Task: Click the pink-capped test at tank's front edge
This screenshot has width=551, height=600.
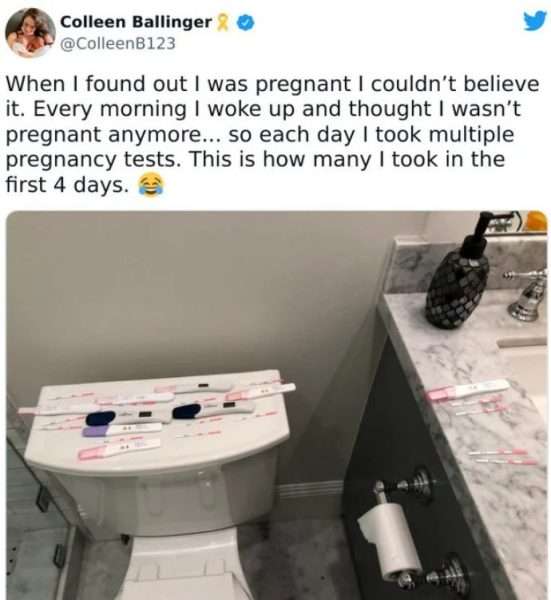Action: point(119,448)
